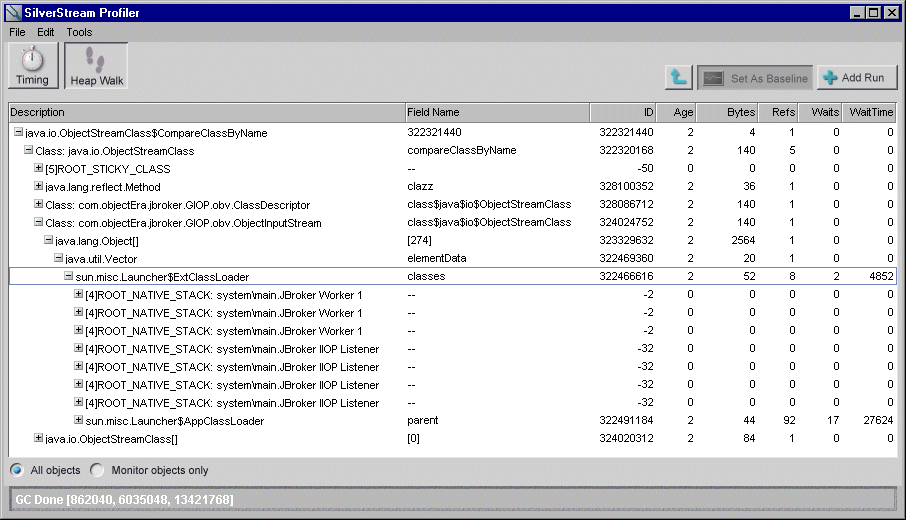Sort by Field Name column header
The width and height of the screenshot is (906, 520).
(497, 112)
